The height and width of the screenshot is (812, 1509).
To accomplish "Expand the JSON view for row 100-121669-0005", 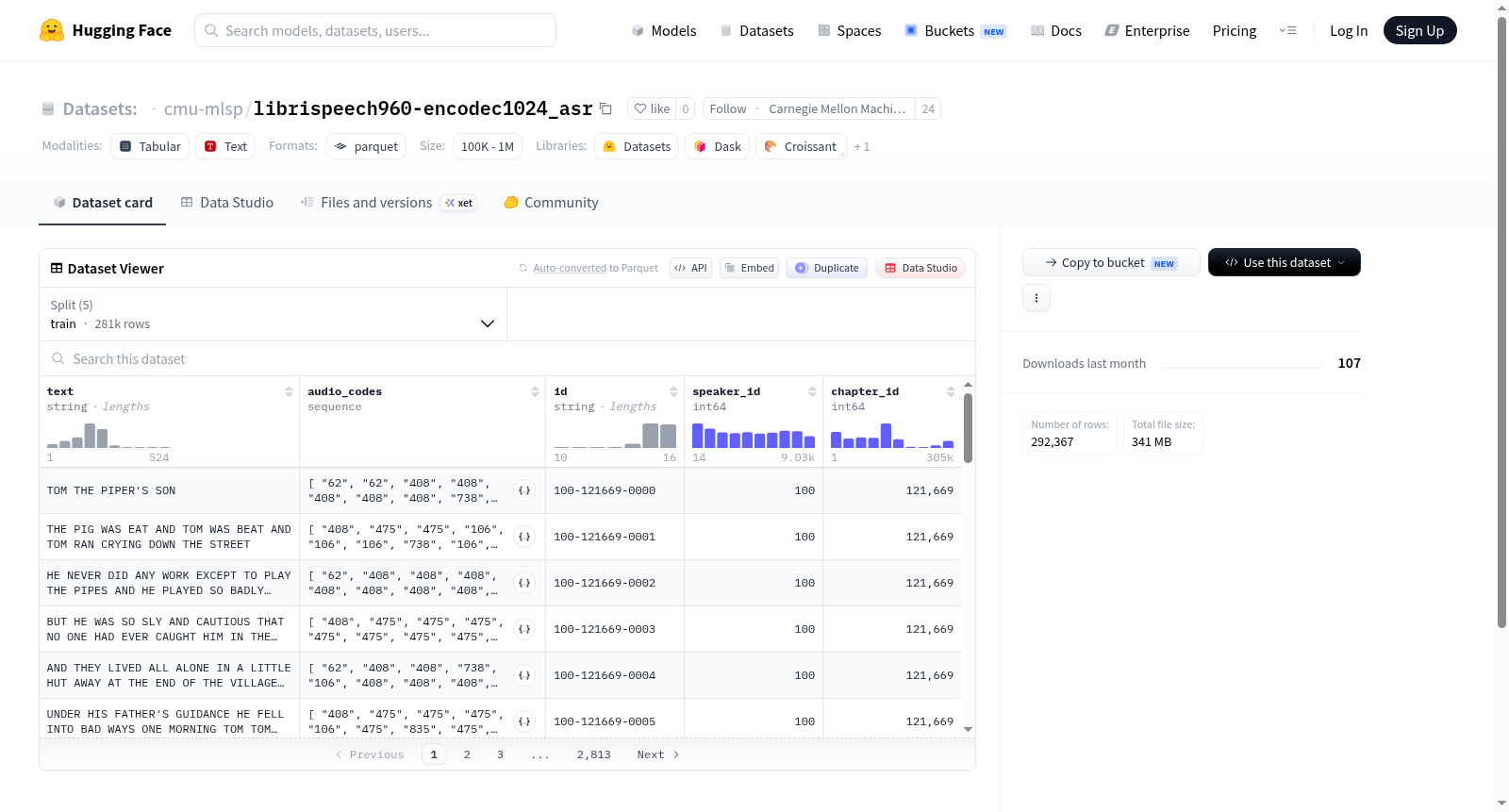I will click(524, 721).
